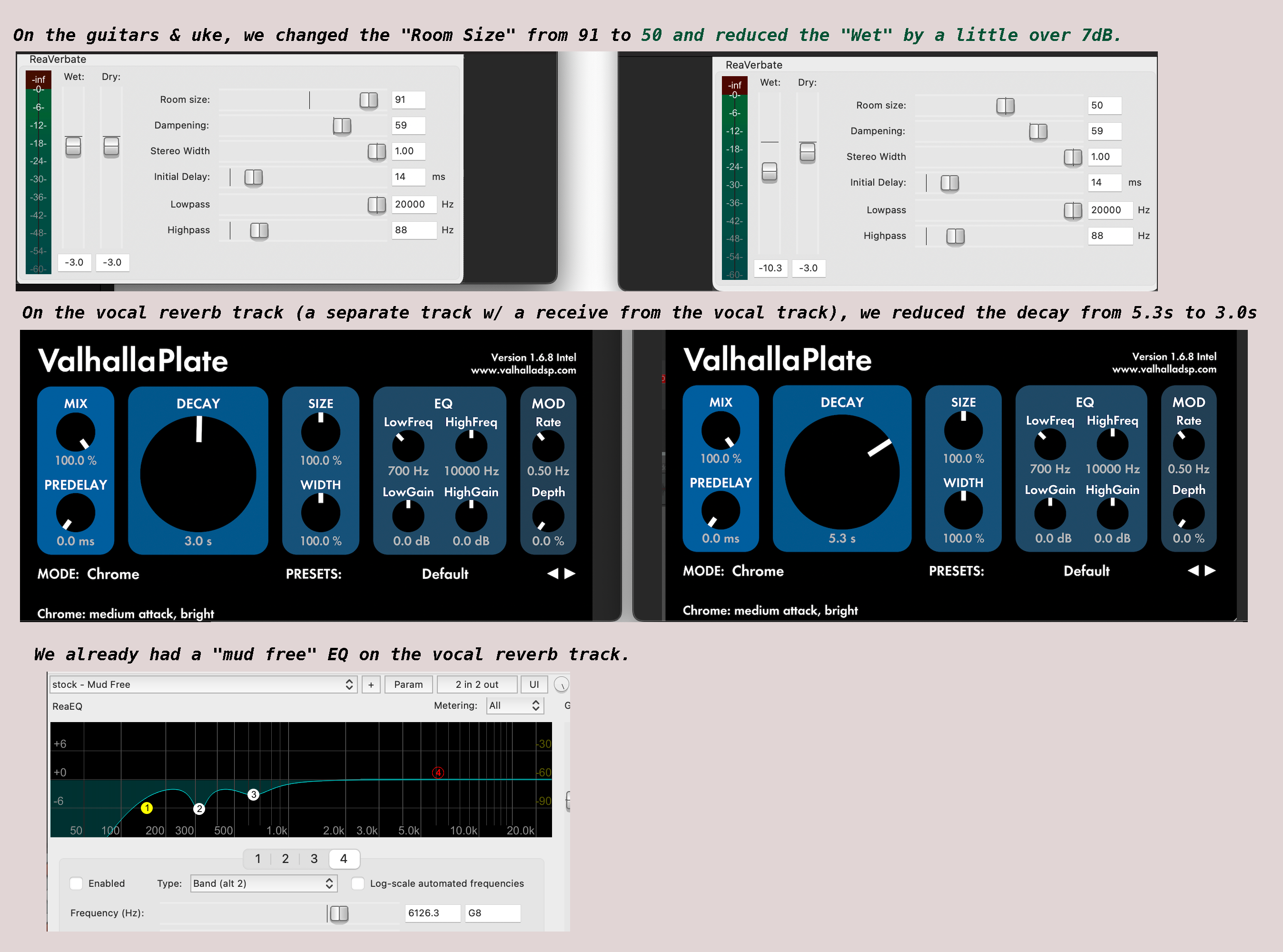Click Initial Delay field in right ReaVerbate
The image size is (1283, 952).
click(1105, 182)
